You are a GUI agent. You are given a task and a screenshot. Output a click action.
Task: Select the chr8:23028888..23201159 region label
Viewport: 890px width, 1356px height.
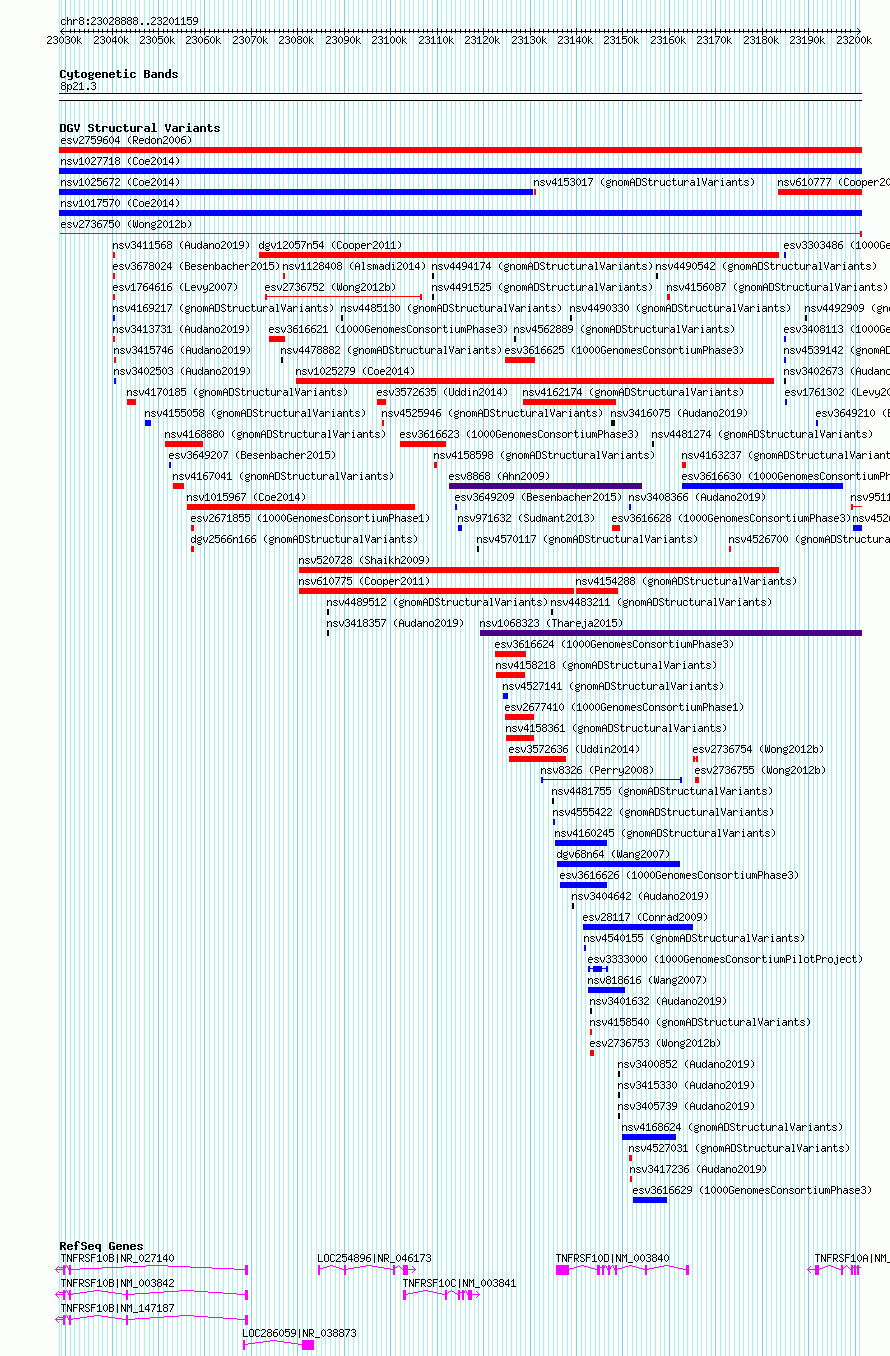coord(129,21)
